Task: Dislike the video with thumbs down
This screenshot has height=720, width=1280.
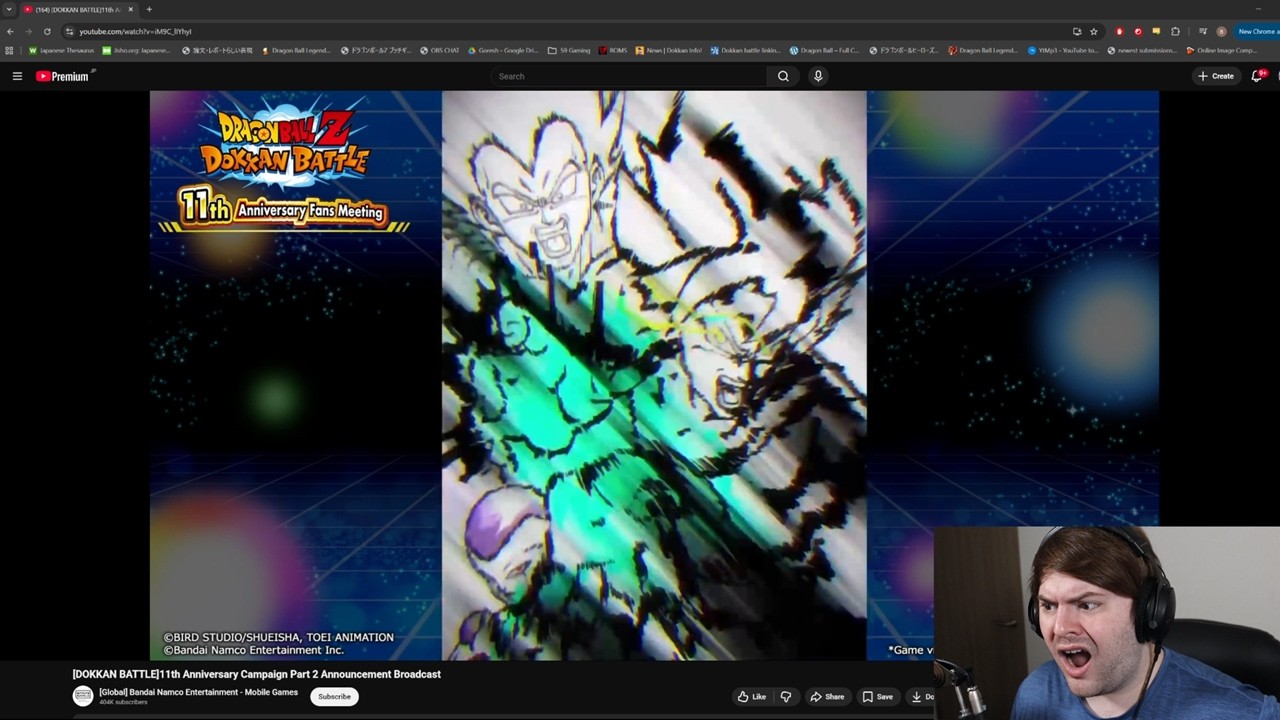Action: (x=786, y=697)
